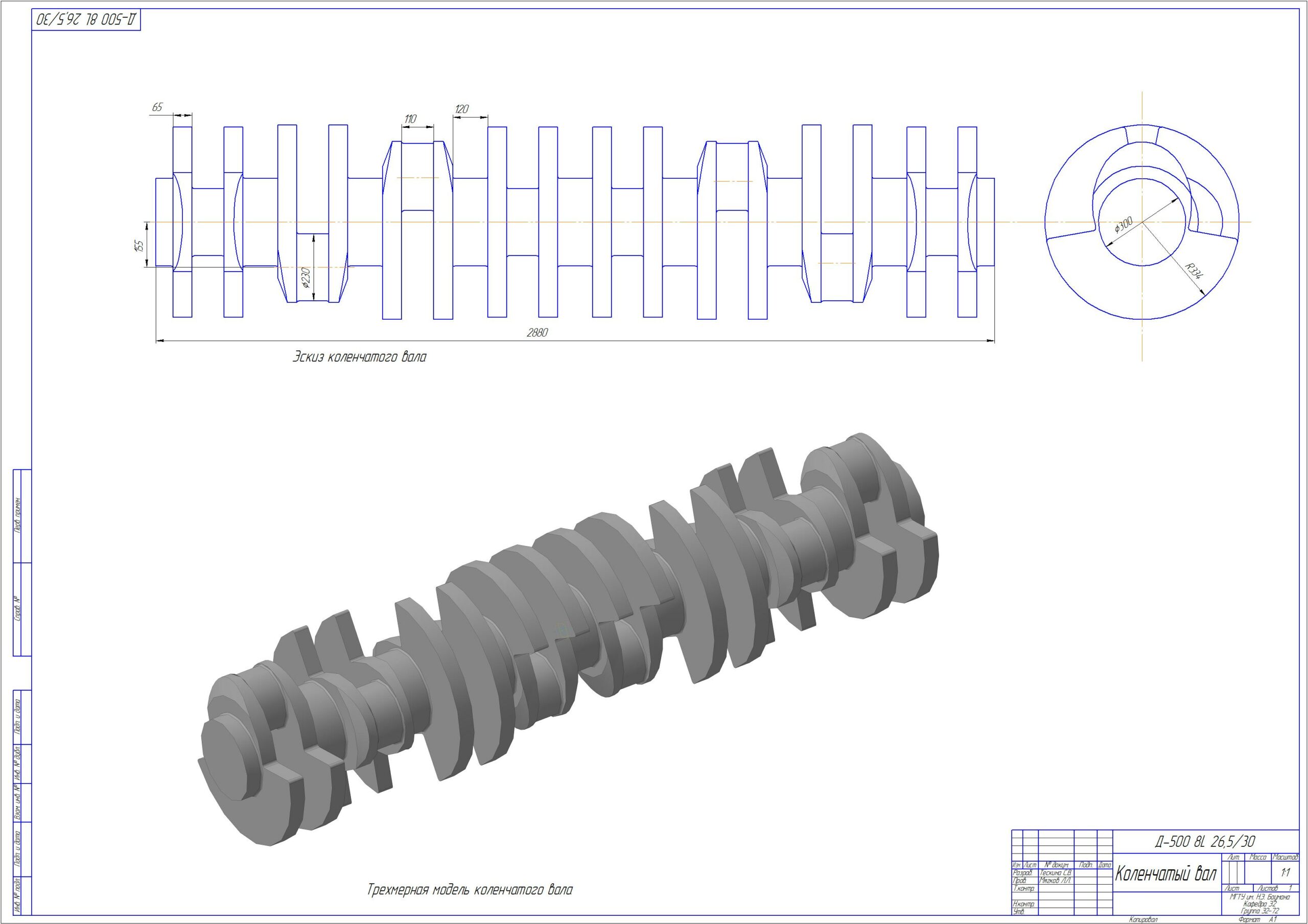Viewport: 1308px width, 924px height.
Task: Click the 'Т.контр.' row label
Action: (1024, 889)
